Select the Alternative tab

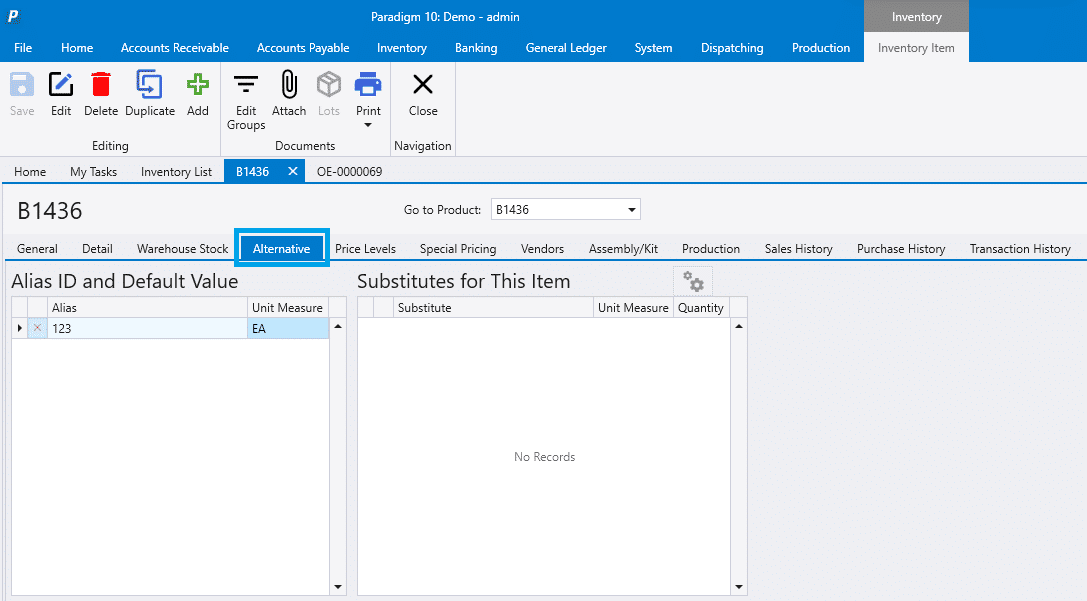(x=281, y=249)
